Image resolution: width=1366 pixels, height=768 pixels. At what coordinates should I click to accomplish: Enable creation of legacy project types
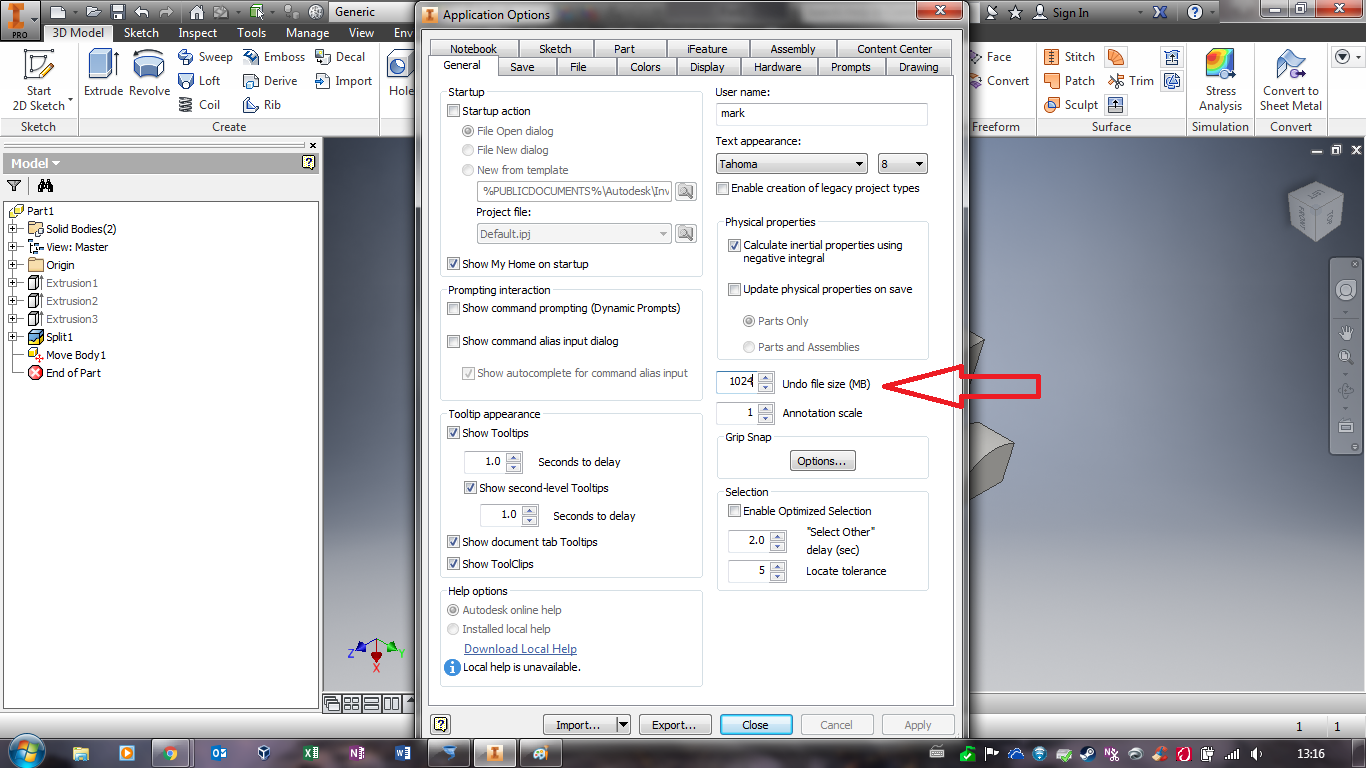[723, 188]
